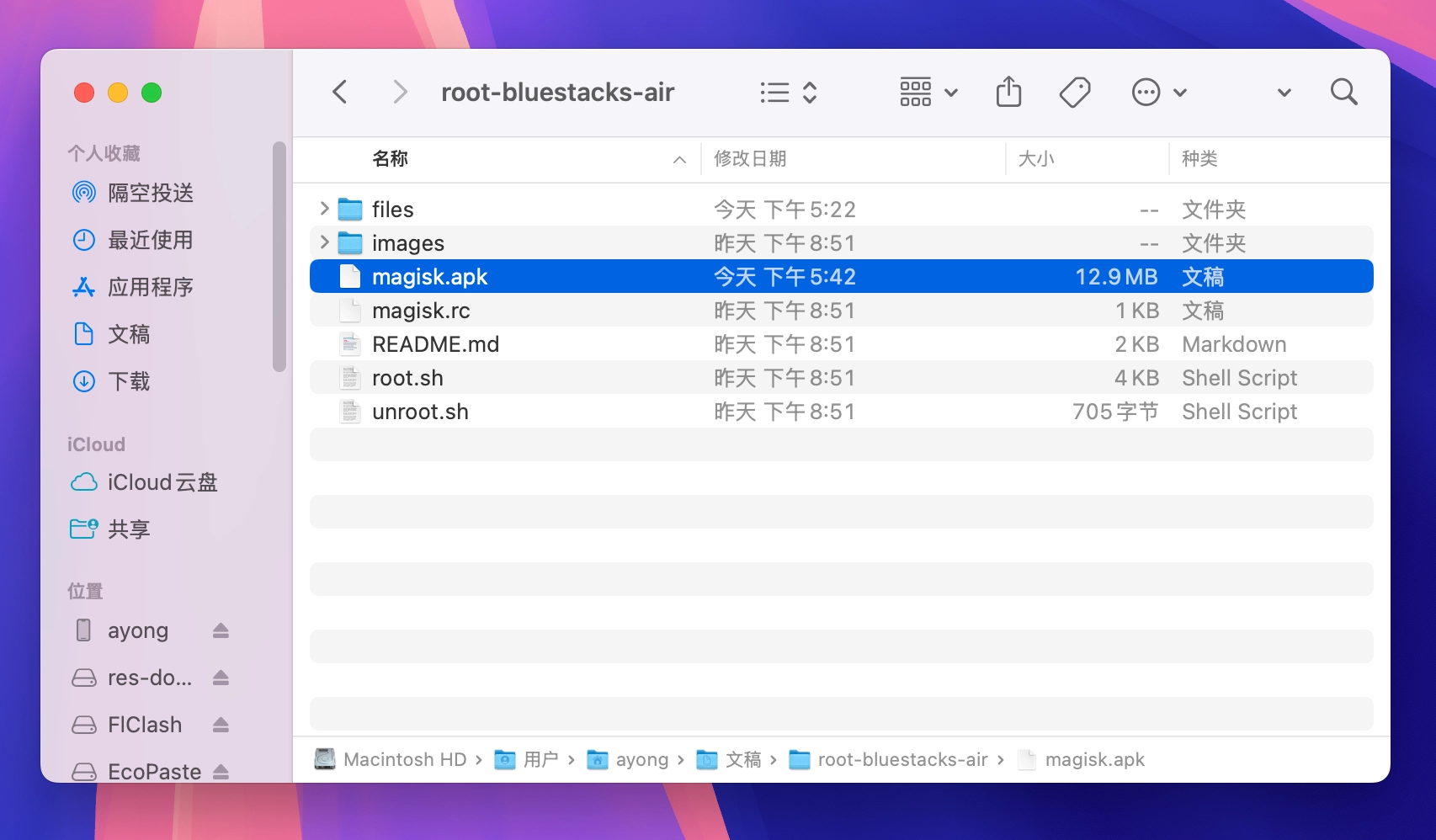Go forward using the forward arrow

pyautogui.click(x=400, y=92)
